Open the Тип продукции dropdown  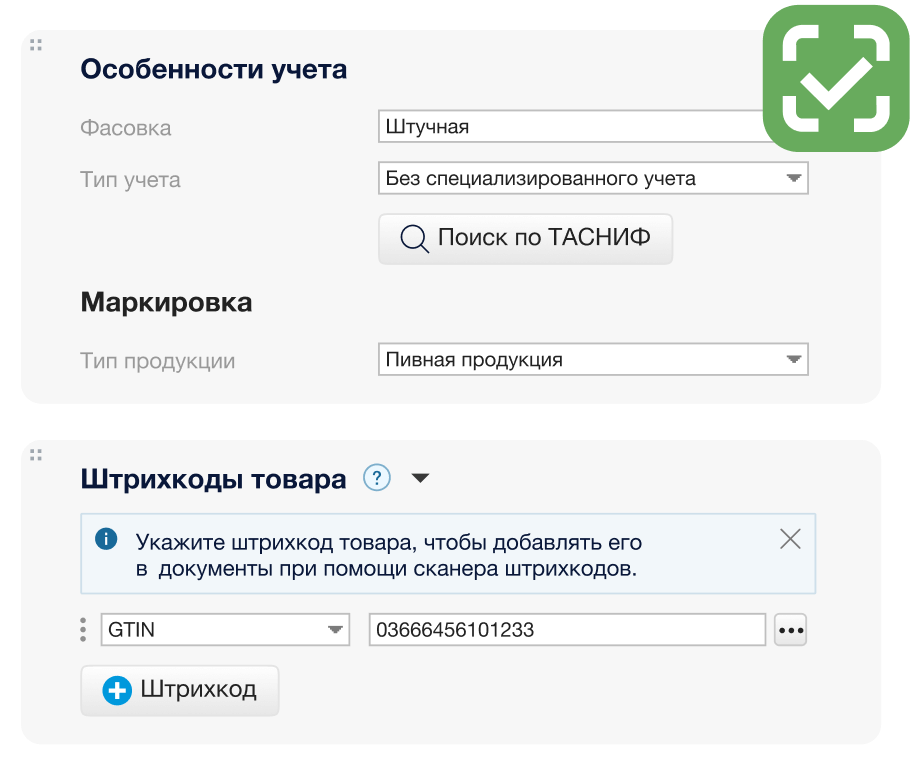tap(593, 360)
